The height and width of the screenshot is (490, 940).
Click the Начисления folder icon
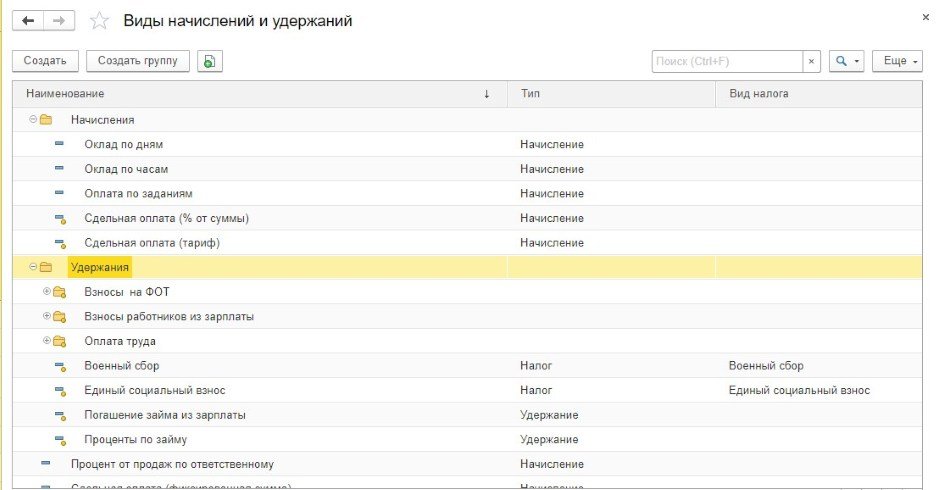click(46, 120)
